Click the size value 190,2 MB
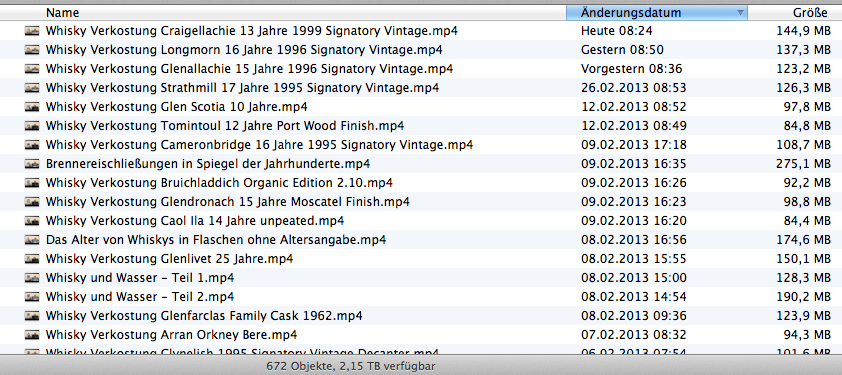 click(x=803, y=297)
